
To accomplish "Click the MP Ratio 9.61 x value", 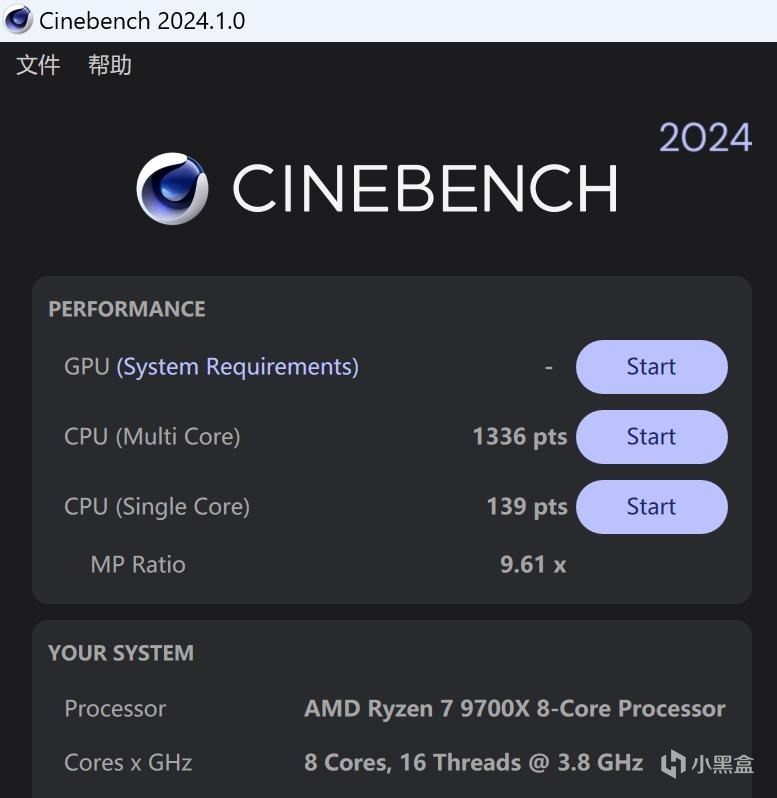I will pos(532,565).
